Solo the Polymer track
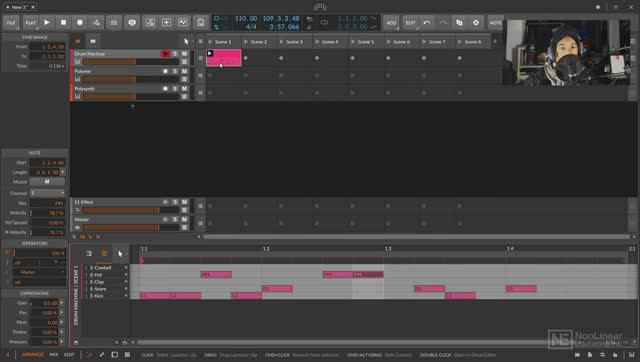640x362 pixels. coord(175,71)
